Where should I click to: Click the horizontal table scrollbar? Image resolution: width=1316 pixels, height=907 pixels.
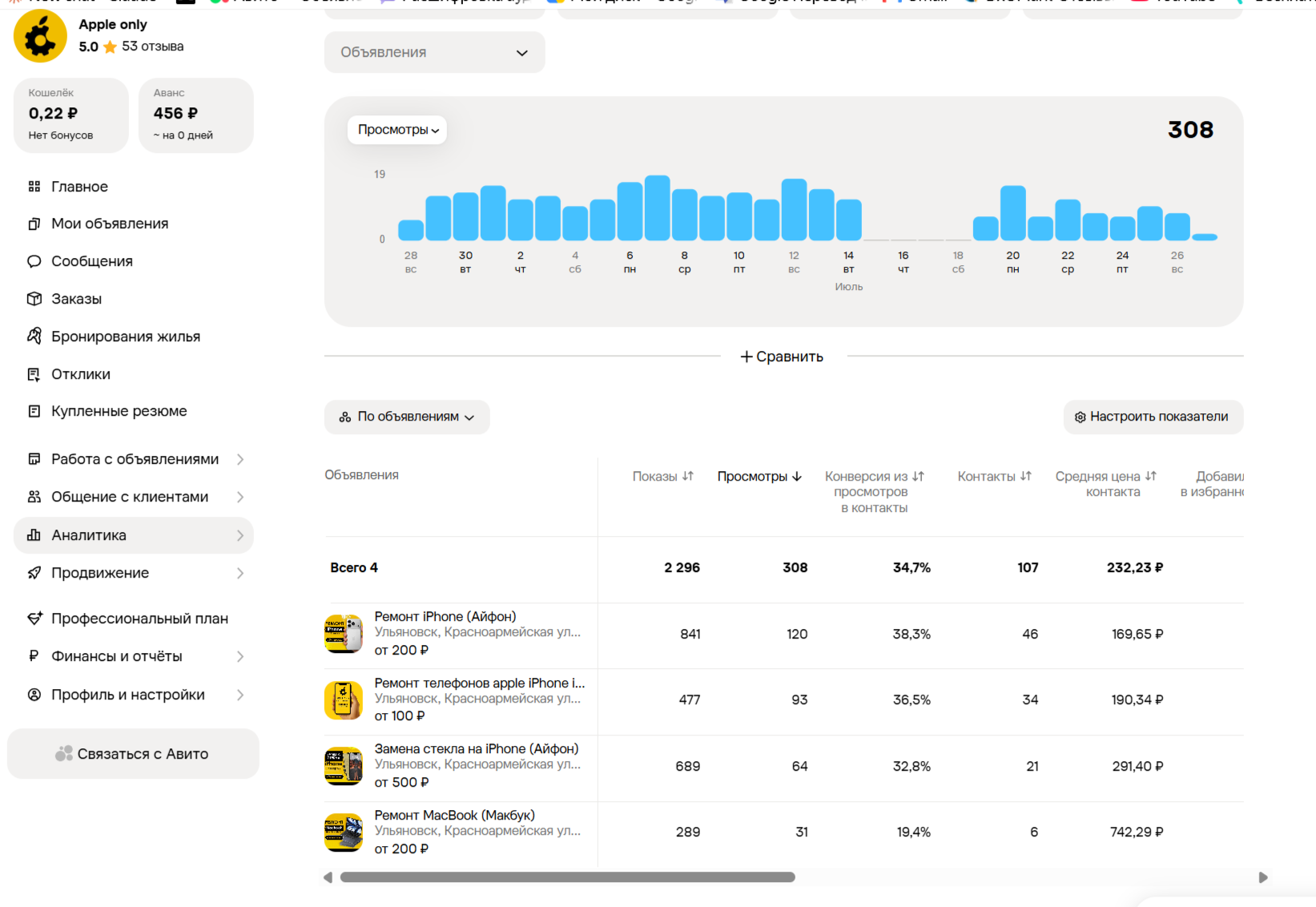(x=567, y=877)
